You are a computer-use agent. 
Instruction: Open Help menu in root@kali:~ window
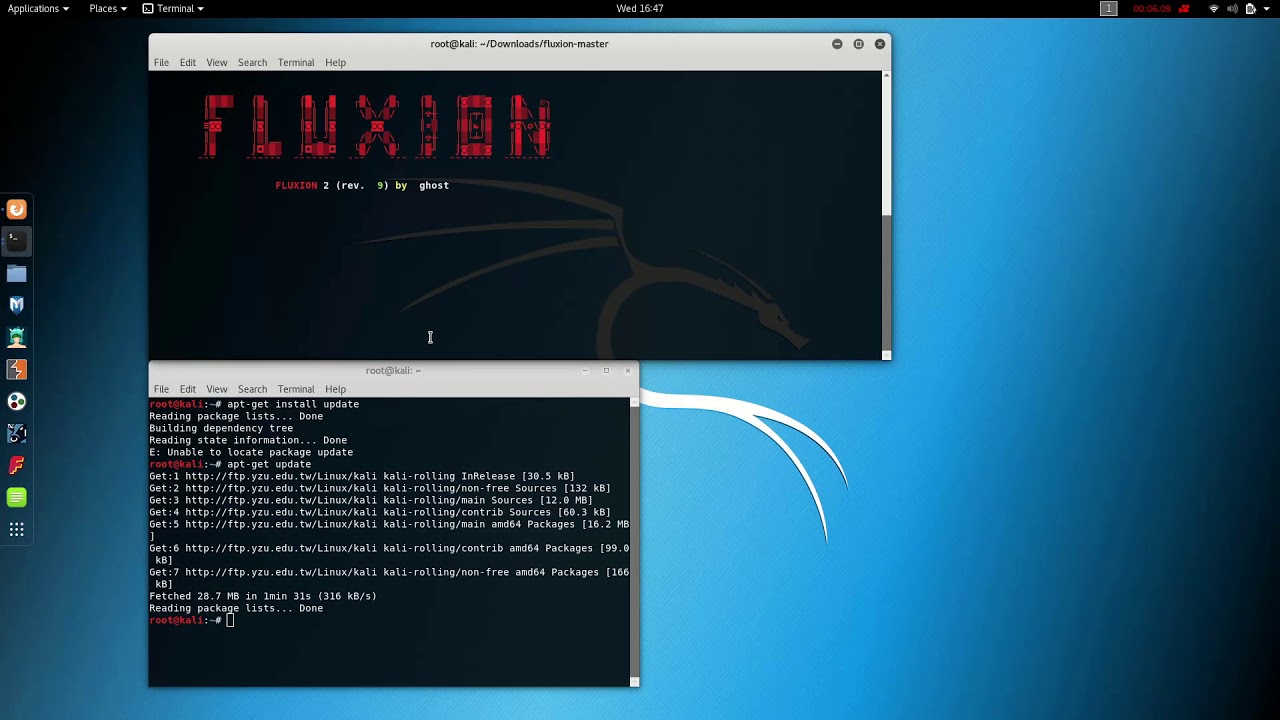(x=335, y=389)
